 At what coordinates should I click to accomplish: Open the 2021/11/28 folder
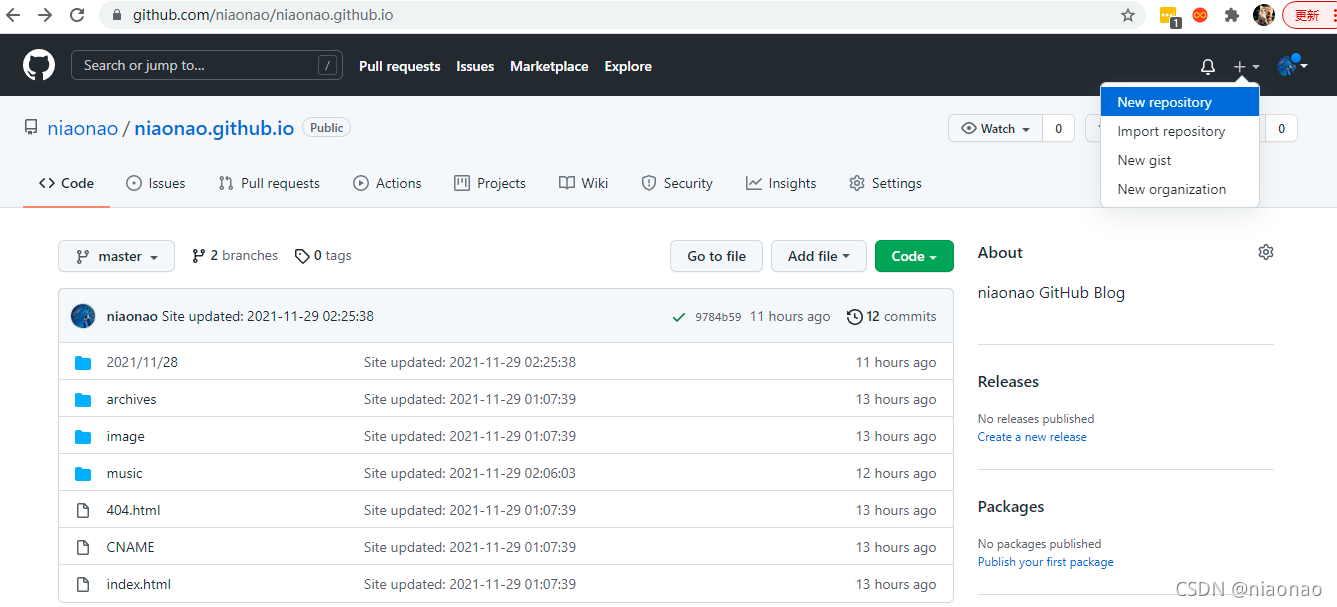coord(142,362)
